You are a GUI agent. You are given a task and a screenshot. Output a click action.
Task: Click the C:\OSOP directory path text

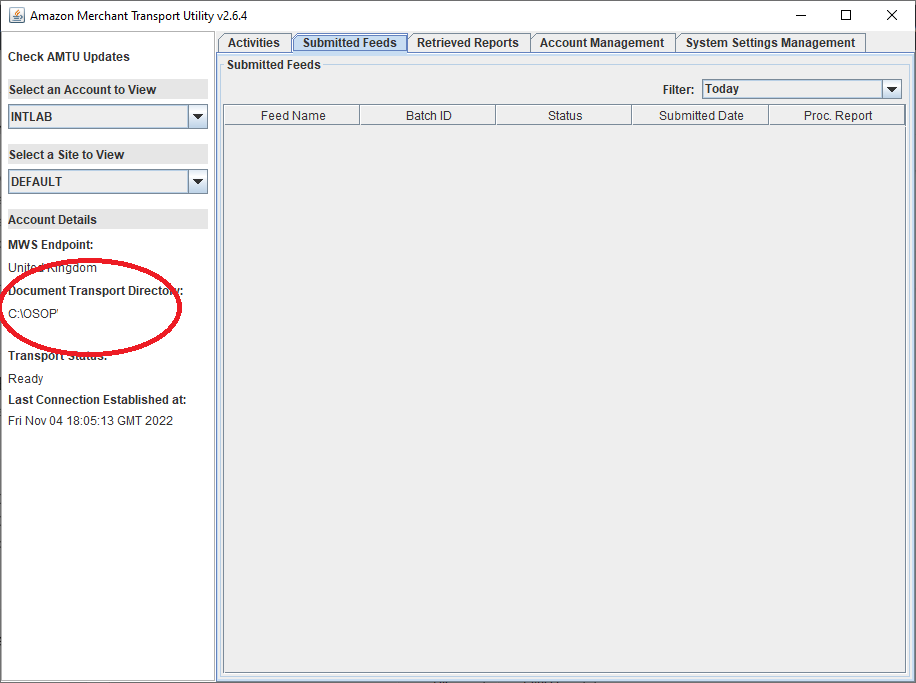pos(33,314)
